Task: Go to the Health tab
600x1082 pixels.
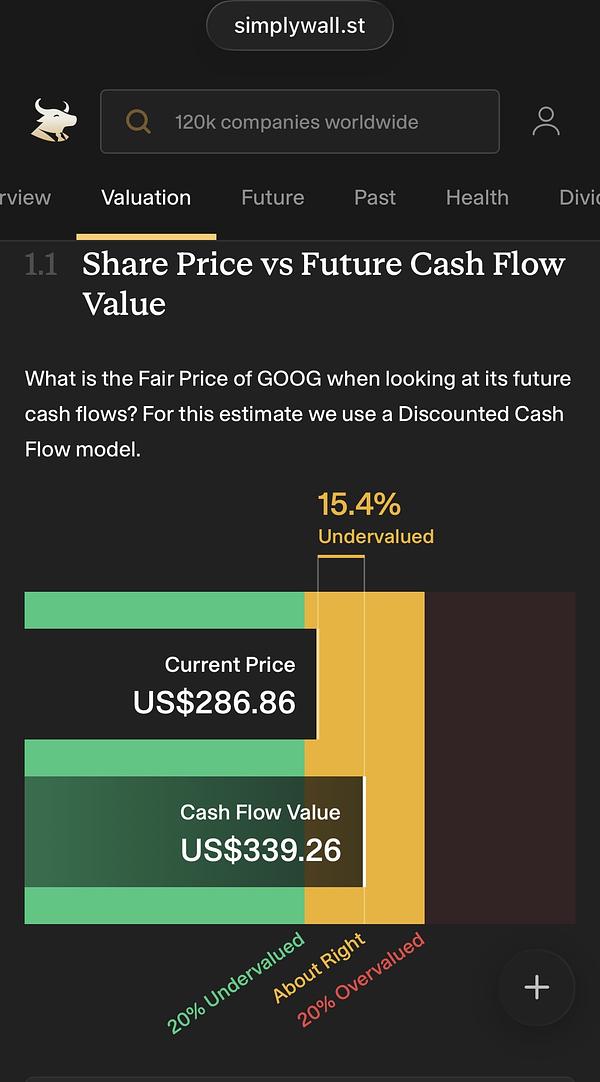Action: [477, 197]
